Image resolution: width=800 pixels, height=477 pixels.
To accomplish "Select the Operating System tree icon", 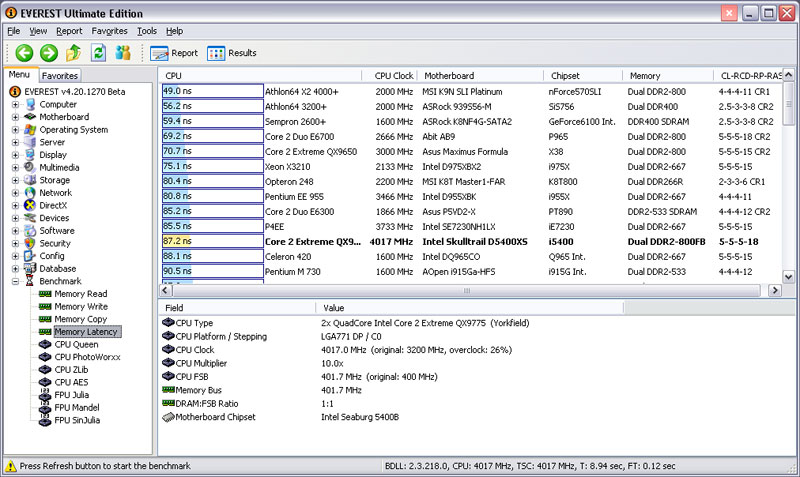I will tap(31, 130).
